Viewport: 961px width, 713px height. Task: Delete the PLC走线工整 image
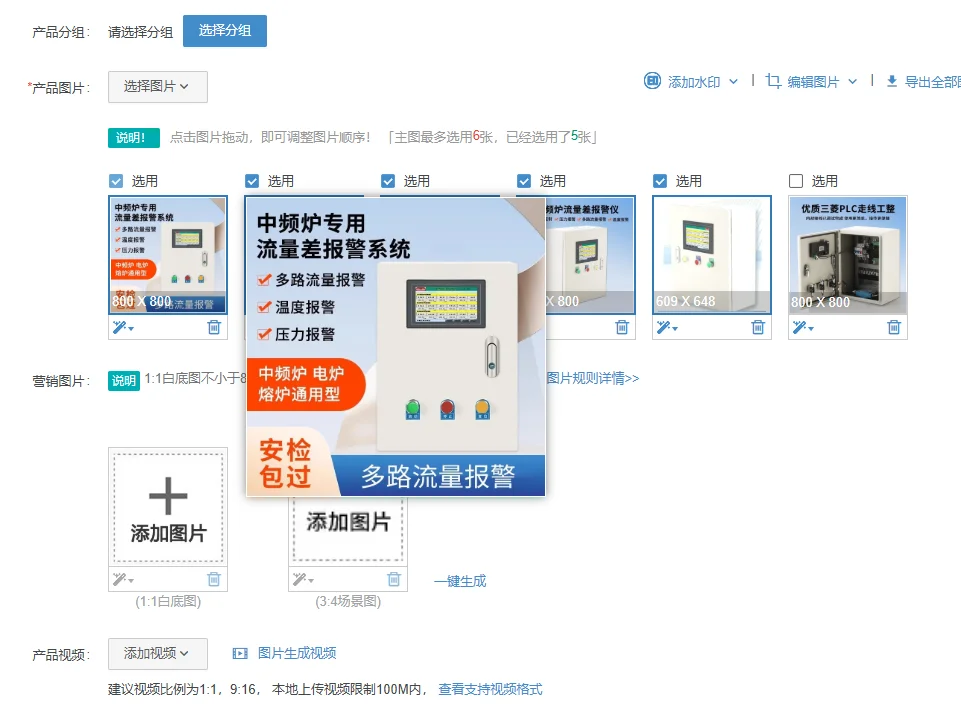click(x=894, y=327)
